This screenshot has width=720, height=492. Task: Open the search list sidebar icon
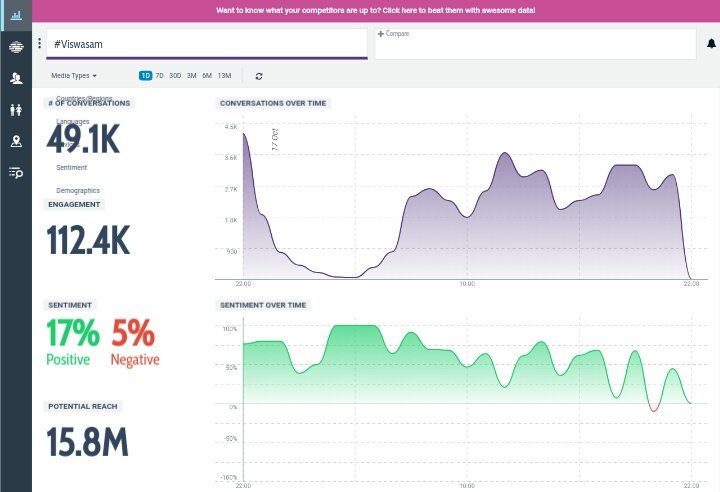coord(16,173)
